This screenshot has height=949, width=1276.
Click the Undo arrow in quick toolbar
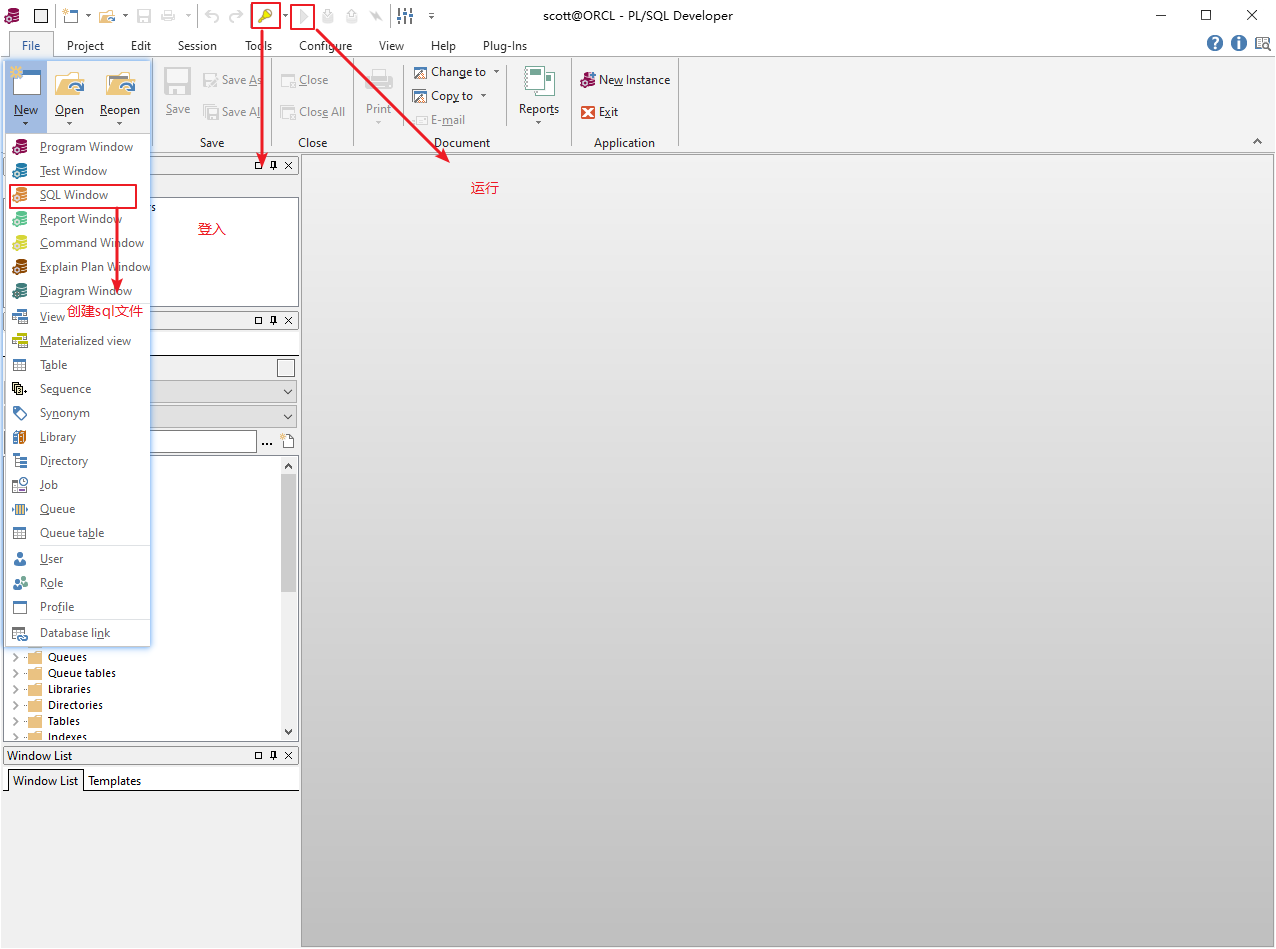tap(212, 16)
